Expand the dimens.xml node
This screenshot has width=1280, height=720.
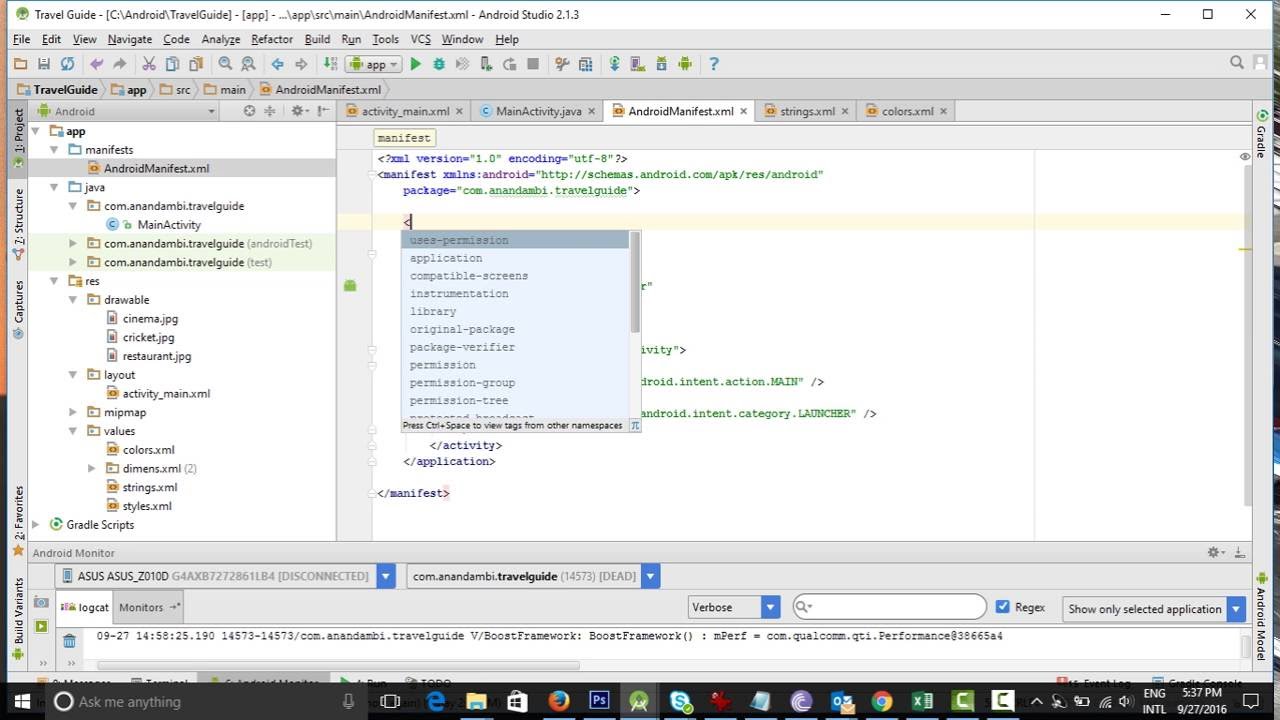click(x=92, y=468)
